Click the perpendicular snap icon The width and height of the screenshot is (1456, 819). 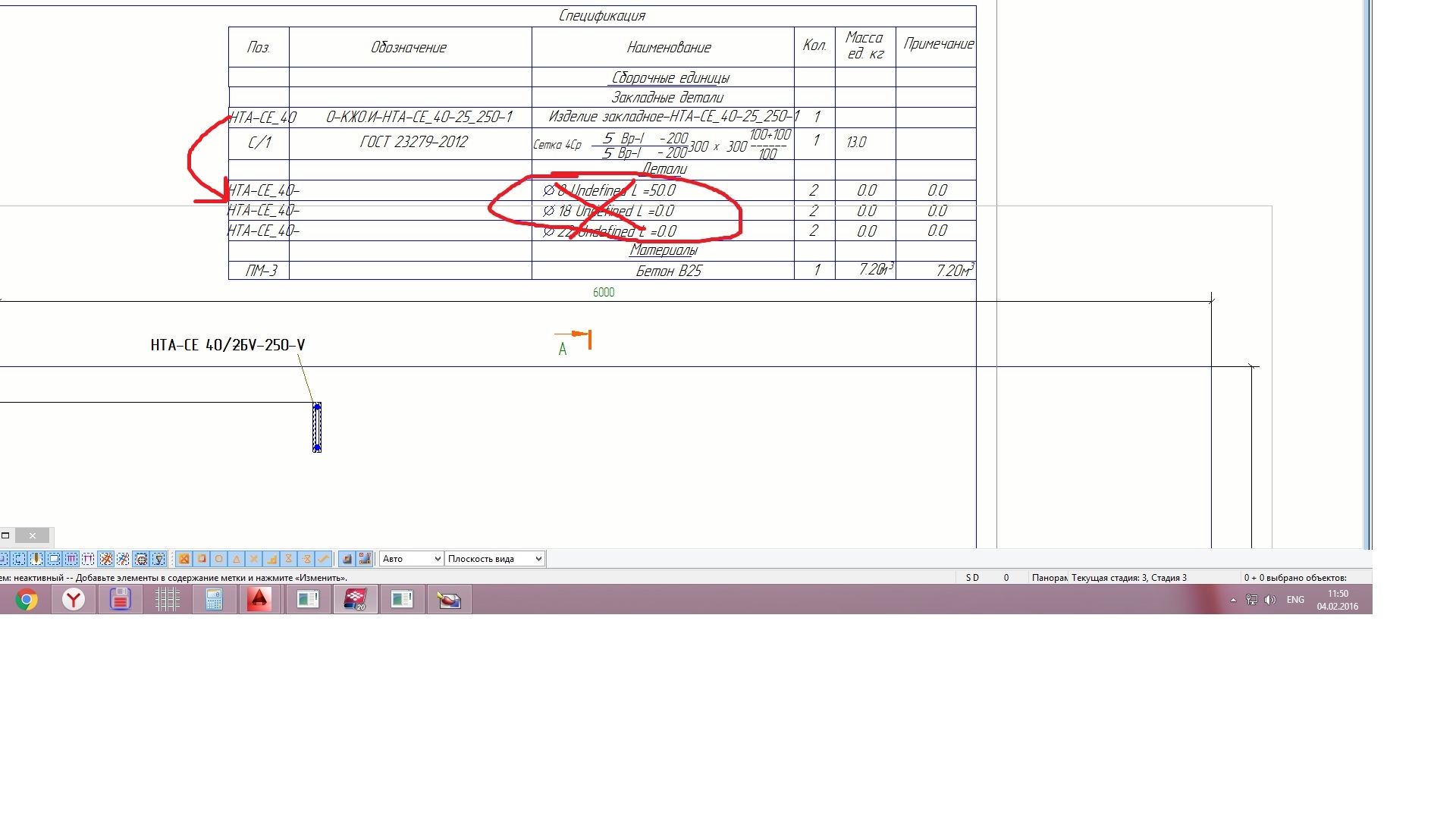pyautogui.click(x=271, y=559)
